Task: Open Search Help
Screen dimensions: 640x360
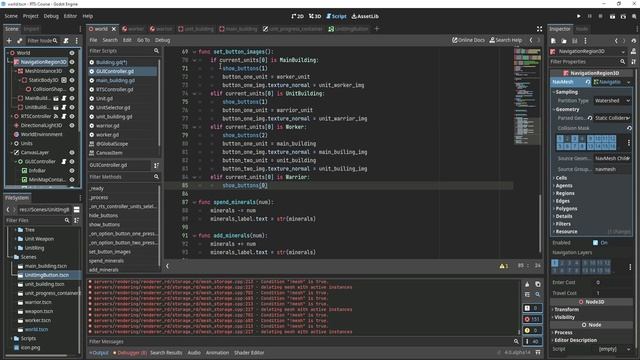Action: (x=506, y=40)
